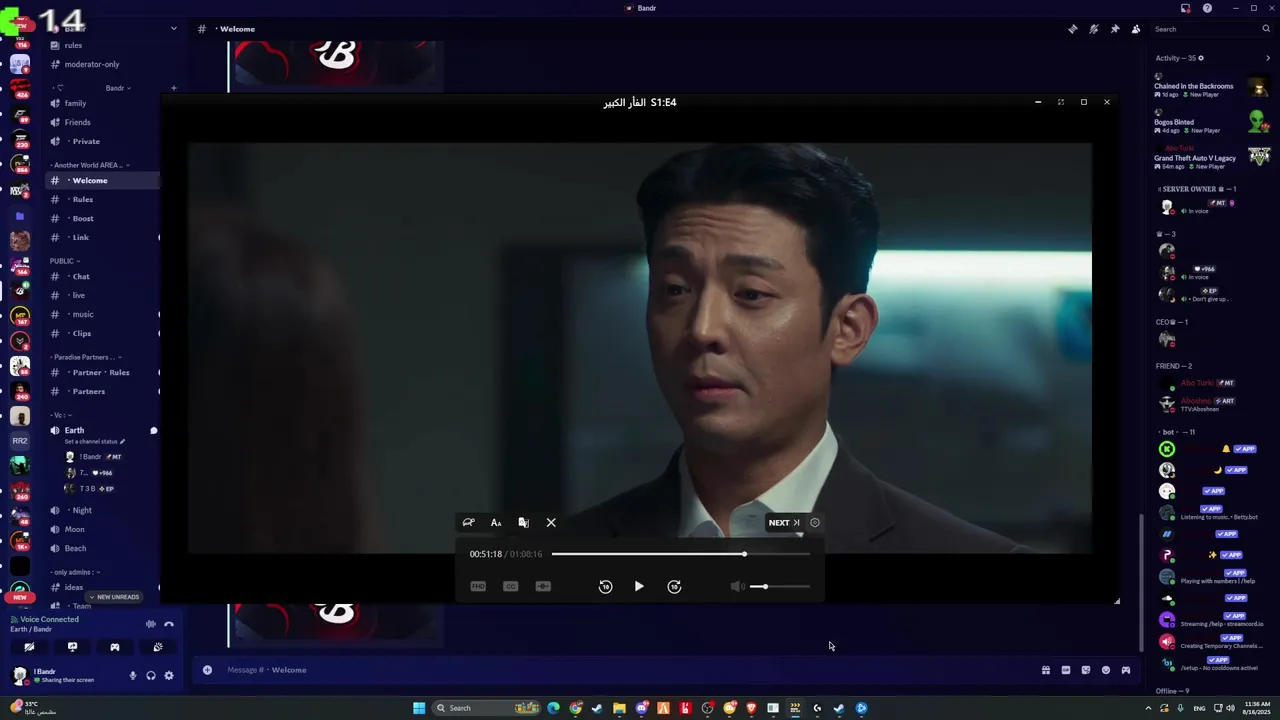This screenshot has height=720, width=1280.
Task: Toggle the audio track button next to CC
Action: click(x=543, y=586)
